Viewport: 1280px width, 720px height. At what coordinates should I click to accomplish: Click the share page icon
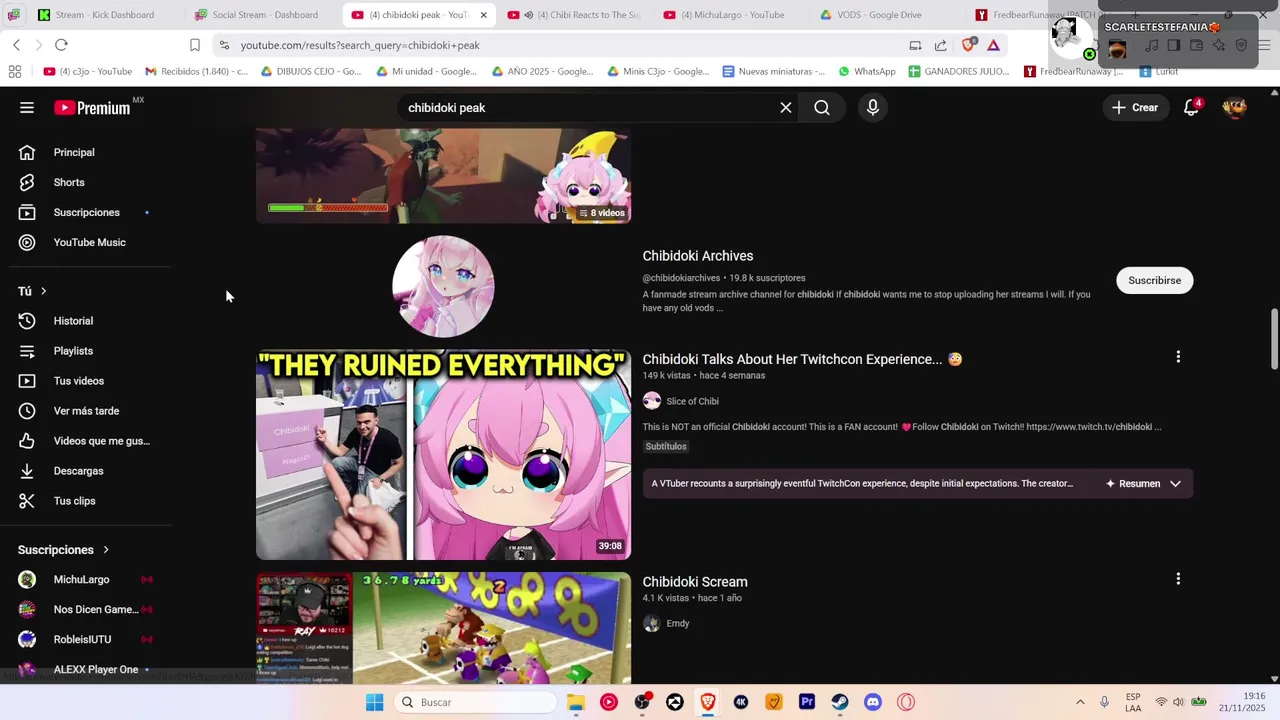point(941,45)
